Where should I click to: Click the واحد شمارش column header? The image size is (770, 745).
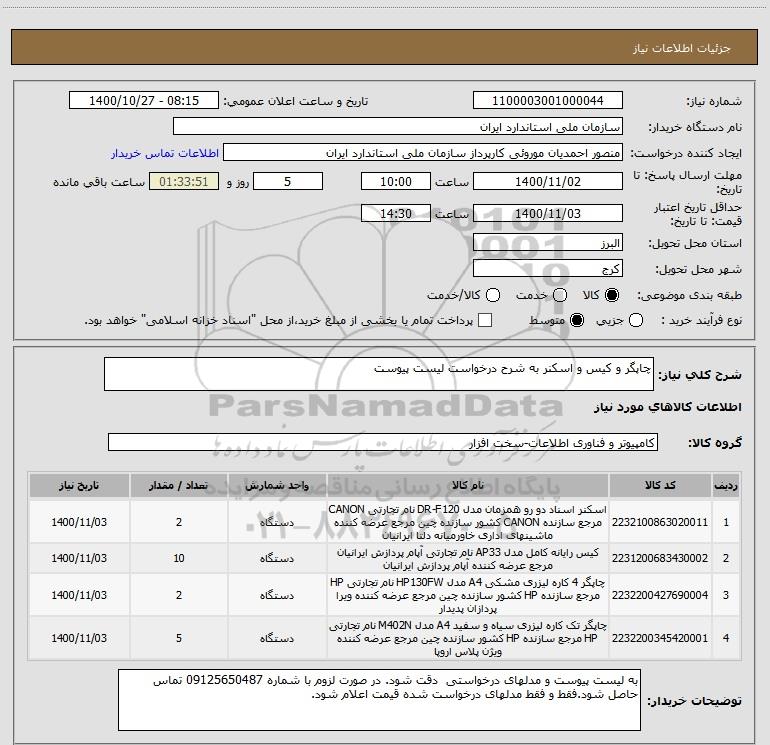[277, 485]
